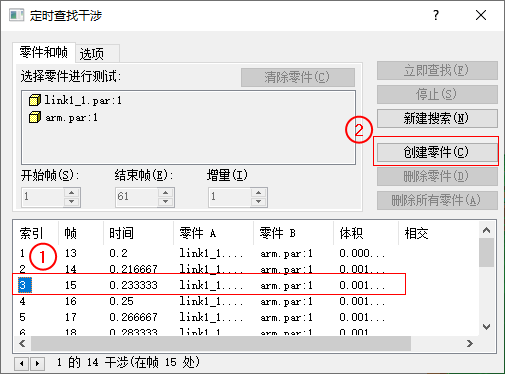Click the 清除零件(C) button
This screenshot has height=374, width=505.
click(x=298, y=77)
